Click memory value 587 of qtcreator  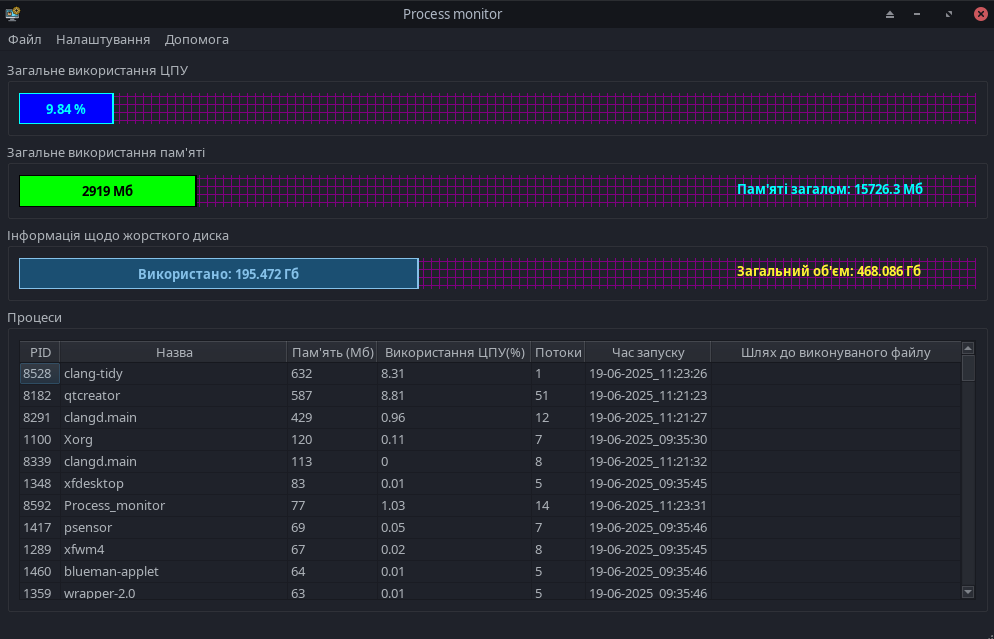(x=302, y=396)
